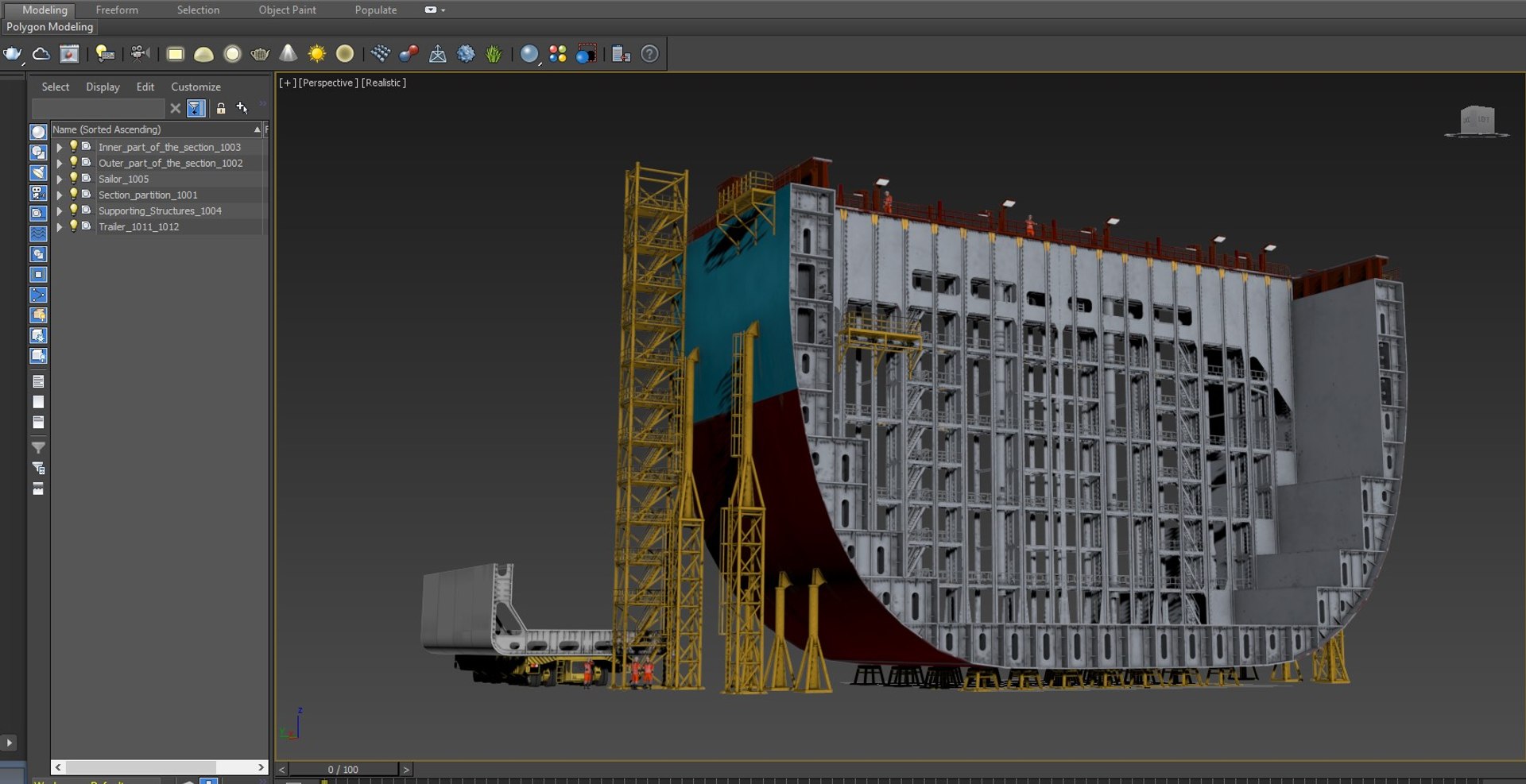Toggle display geometry filter in explorer sidebar
This screenshot has width=1526, height=784.
click(38, 132)
